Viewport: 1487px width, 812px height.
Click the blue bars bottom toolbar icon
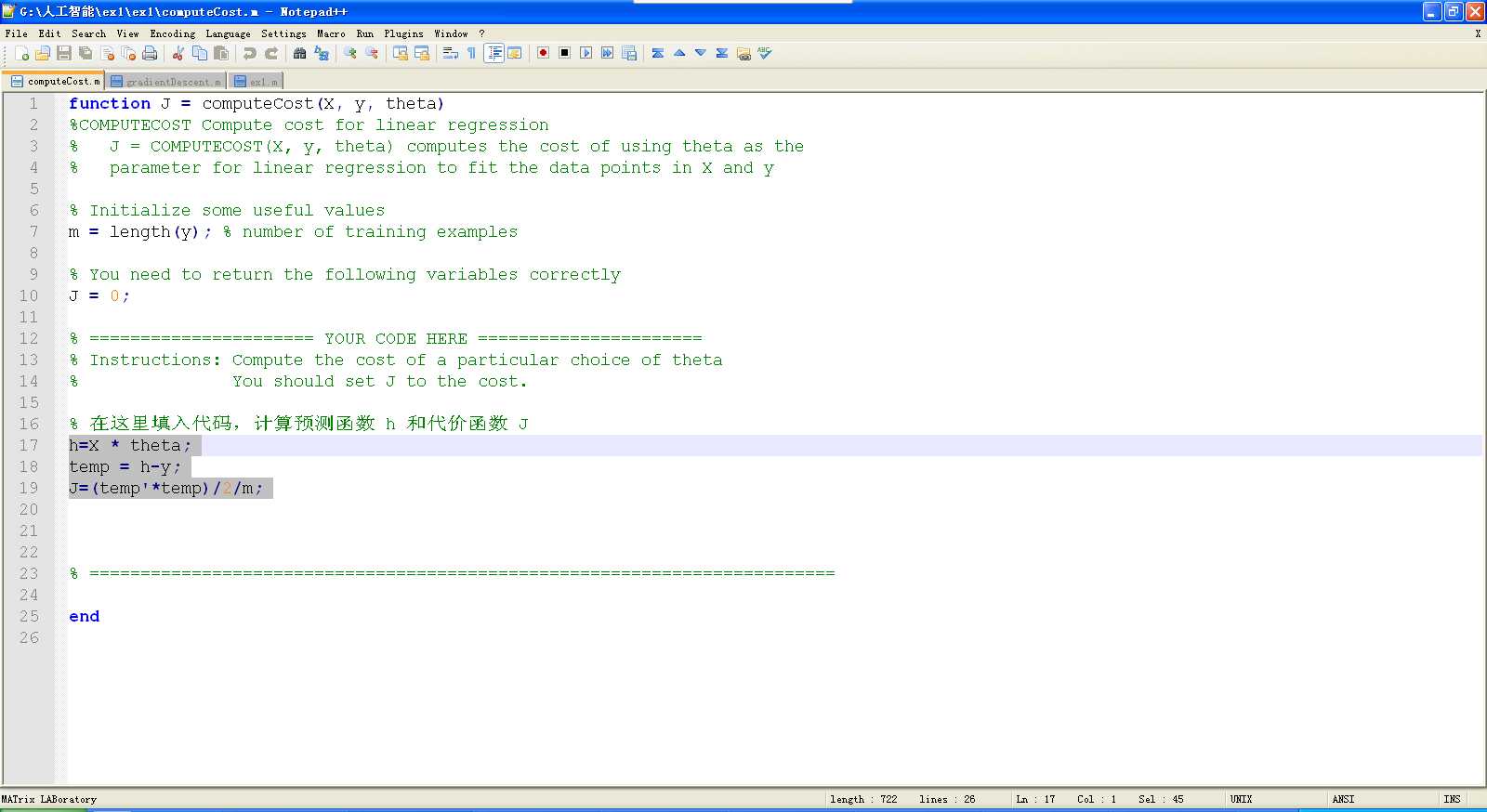point(721,54)
